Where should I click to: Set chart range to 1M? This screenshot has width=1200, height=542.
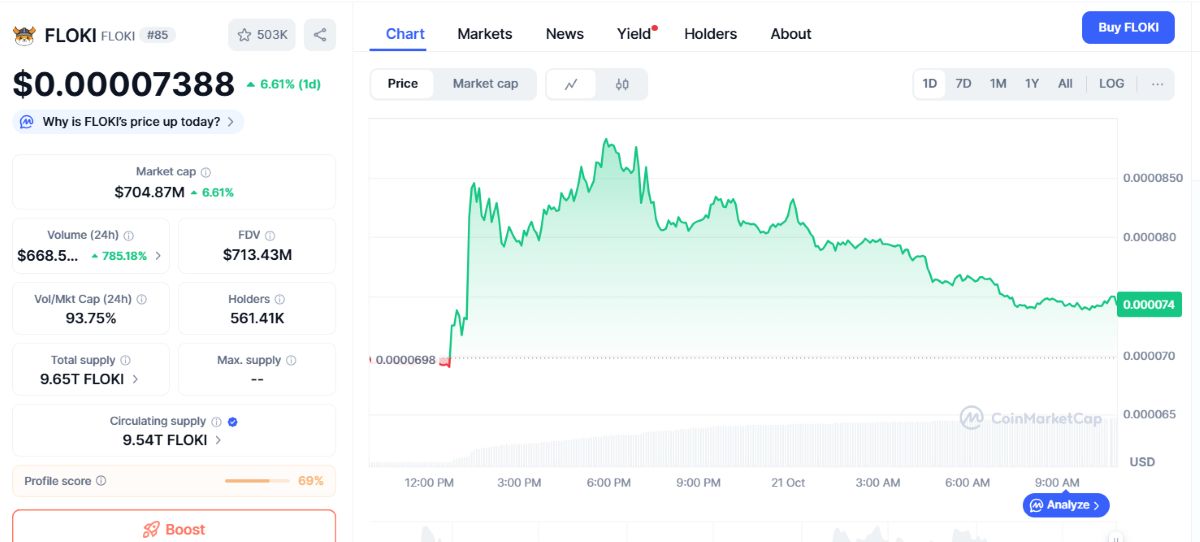(x=998, y=84)
